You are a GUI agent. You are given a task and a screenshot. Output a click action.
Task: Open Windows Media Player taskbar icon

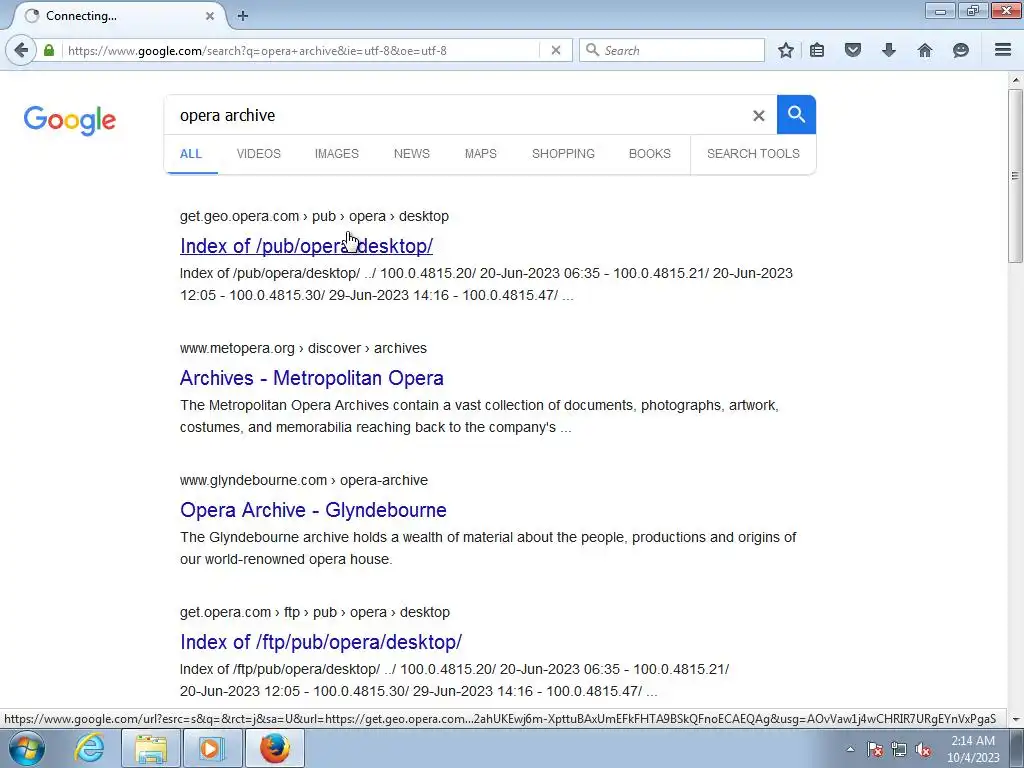click(211, 748)
